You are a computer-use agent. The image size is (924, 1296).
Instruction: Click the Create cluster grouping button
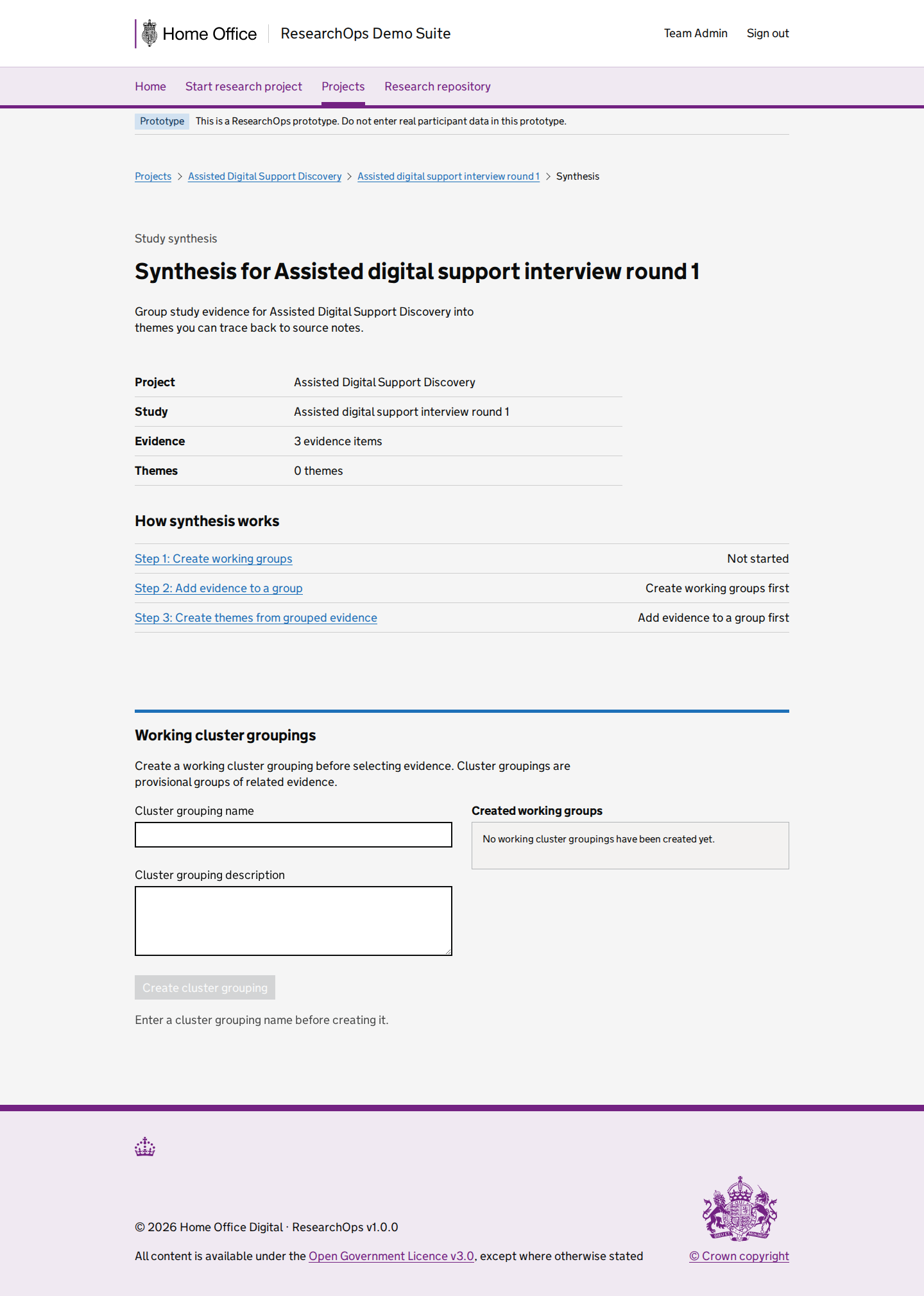point(205,987)
